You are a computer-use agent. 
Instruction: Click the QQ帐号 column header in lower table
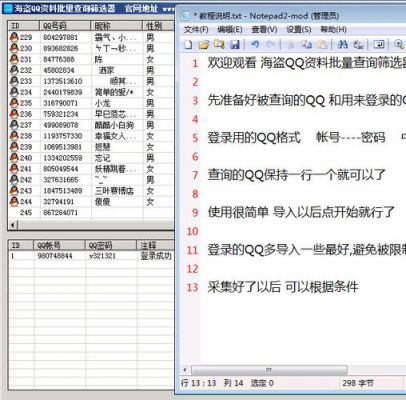(60, 245)
